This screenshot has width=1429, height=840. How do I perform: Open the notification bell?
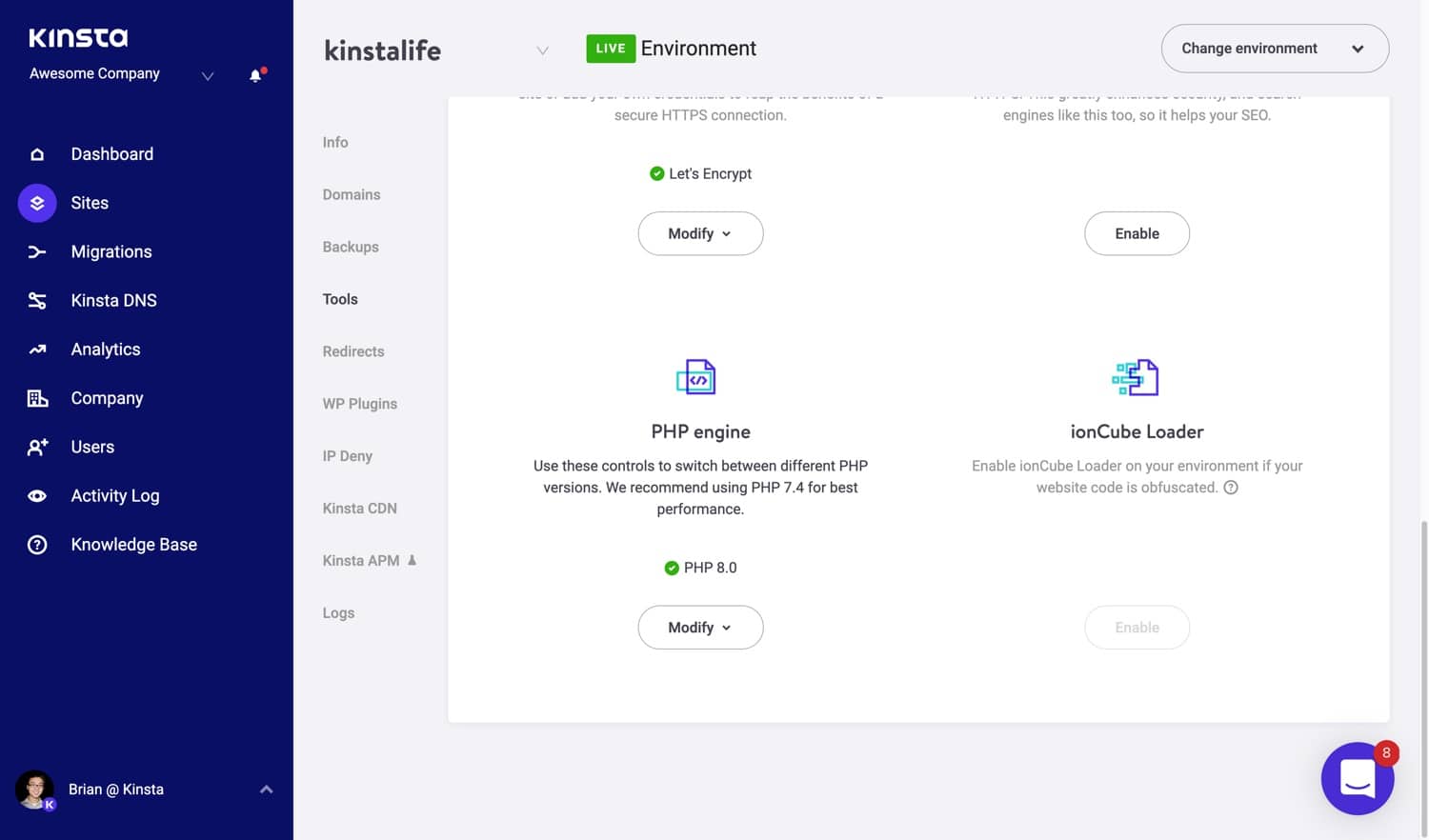(x=254, y=75)
